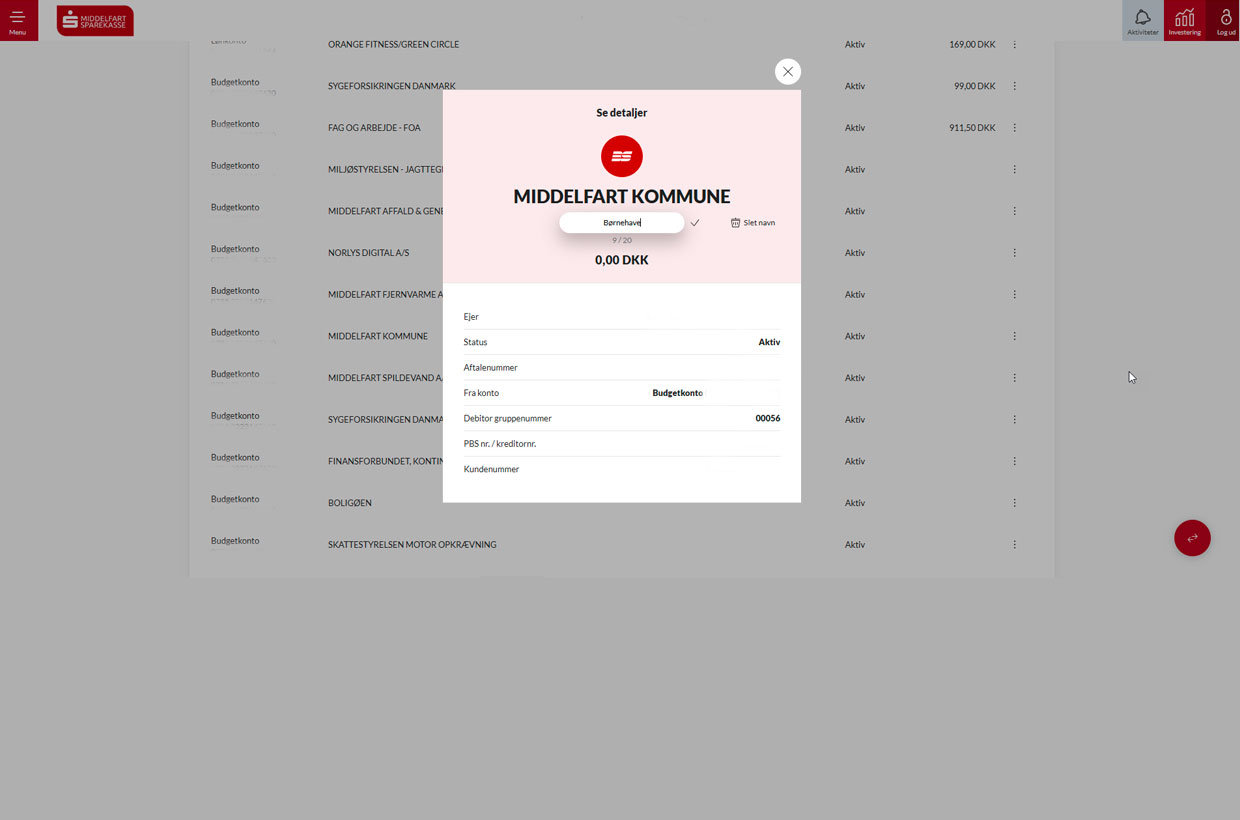Image resolution: width=1240 pixels, height=820 pixels.
Task: Open Aktiviteter bell notifications
Action: coord(1142,20)
